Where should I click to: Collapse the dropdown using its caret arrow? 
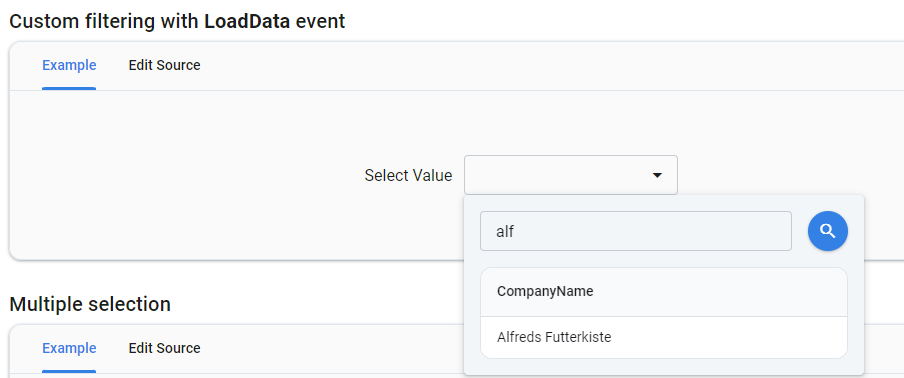pos(657,175)
